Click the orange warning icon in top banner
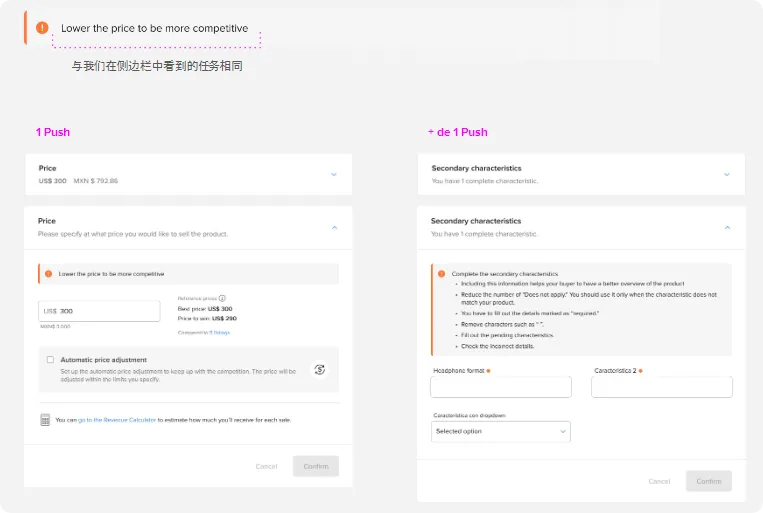This screenshot has height=513, width=763. click(x=42, y=28)
